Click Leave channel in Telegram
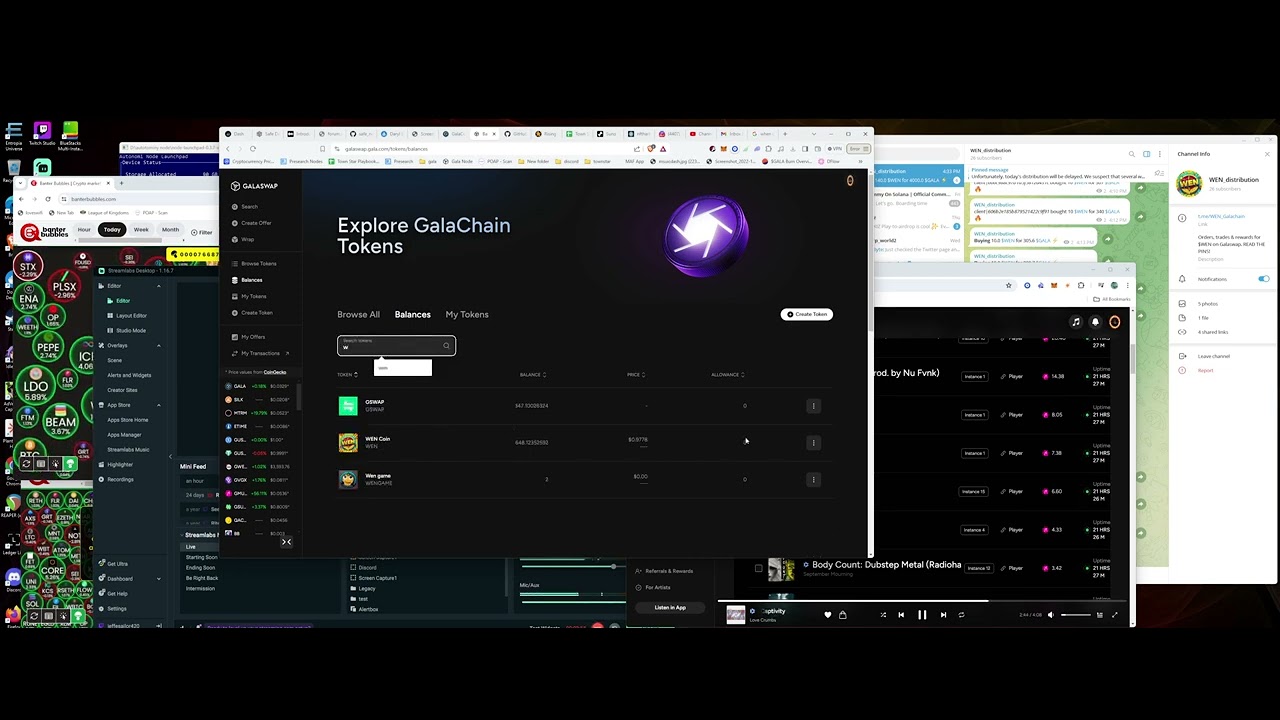The height and width of the screenshot is (720, 1280). (x=1214, y=356)
